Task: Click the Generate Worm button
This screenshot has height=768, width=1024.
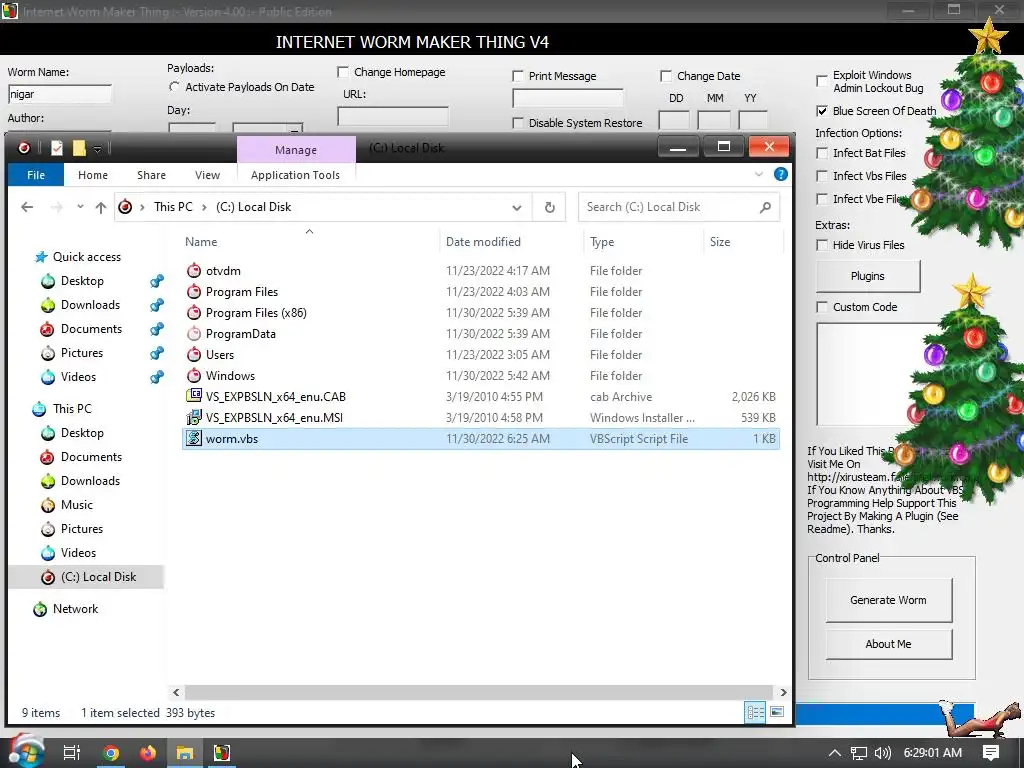Action: click(x=888, y=600)
